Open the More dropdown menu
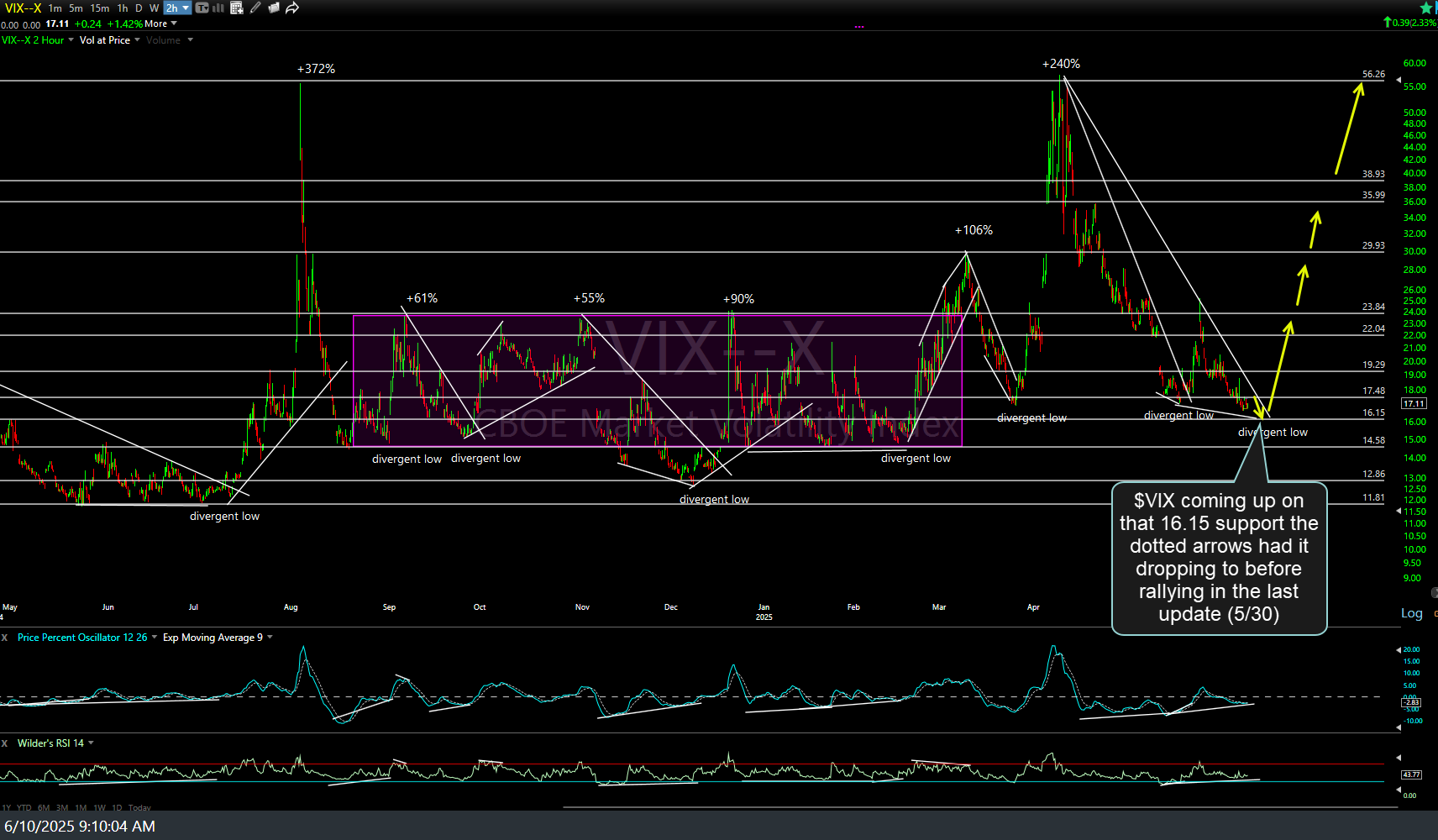This screenshot has width=1438, height=840. pos(158,24)
